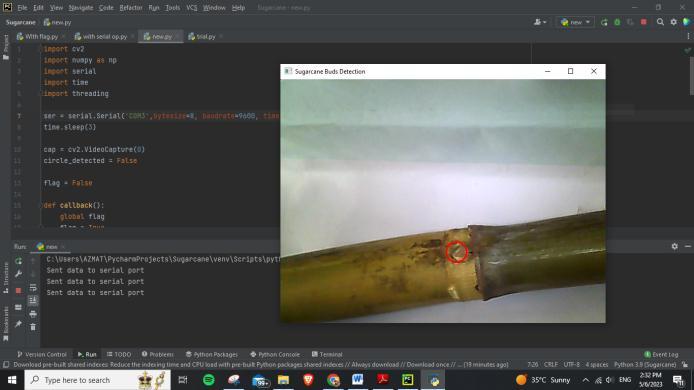Viewport: 694px width, 390px height.
Task: Open the Terminal tool window
Action: point(327,354)
